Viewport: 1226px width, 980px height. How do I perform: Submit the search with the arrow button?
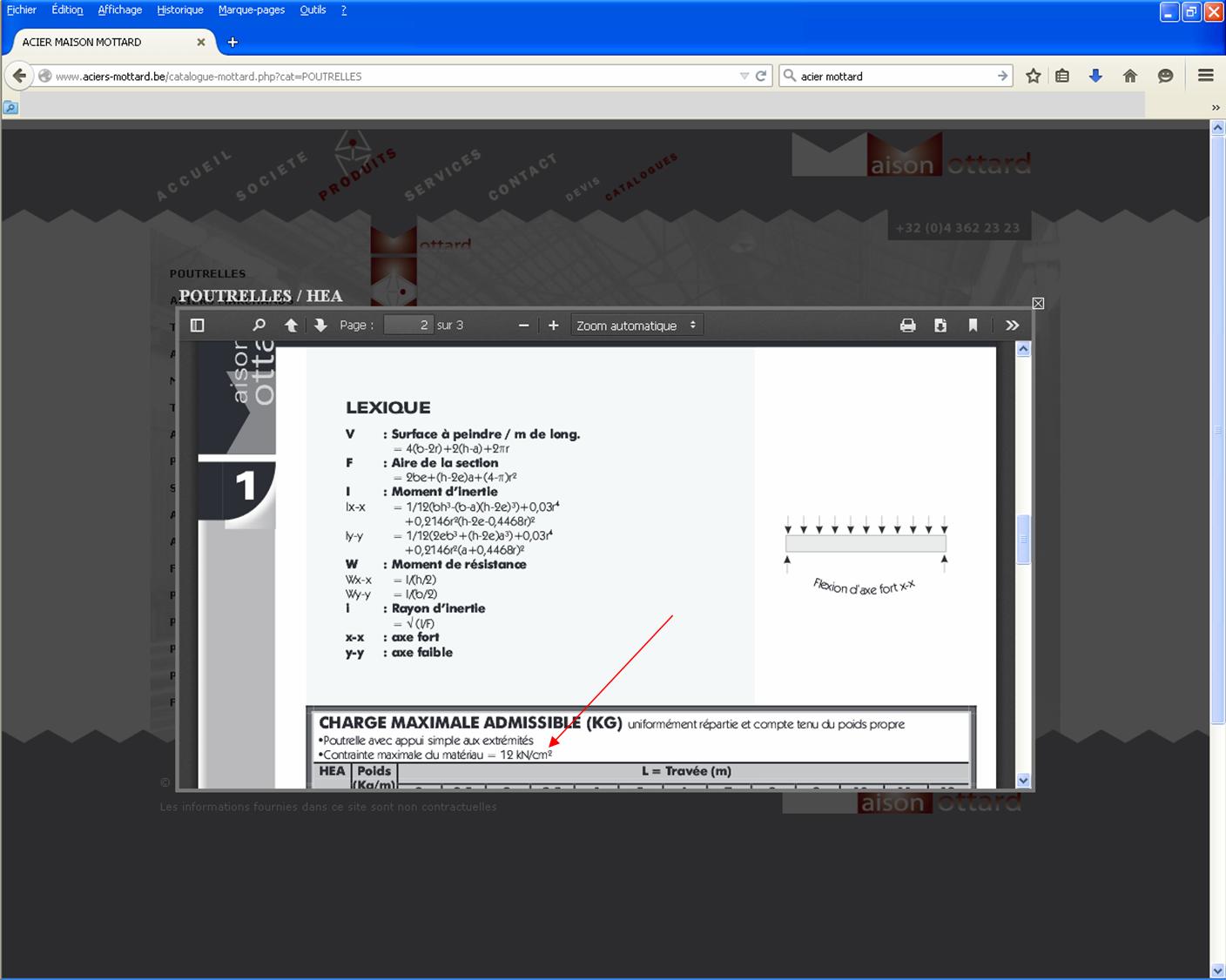pyautogui.click(x=1002, y=77)
